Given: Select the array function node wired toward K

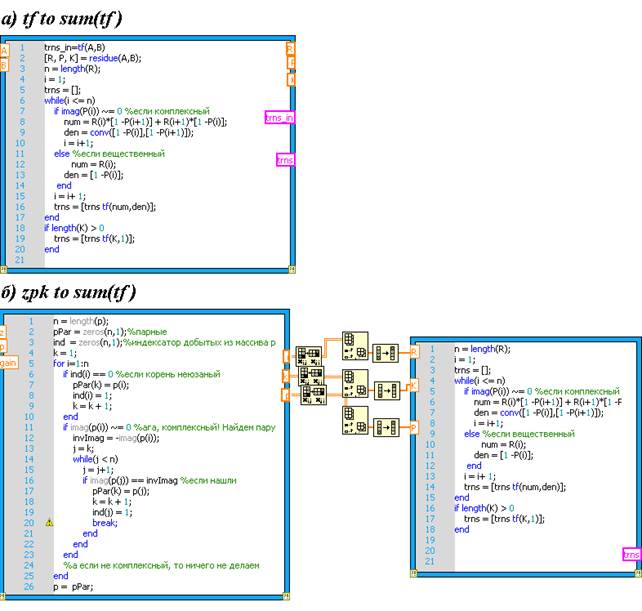Looking at the screenshot, I should click(355, 384).
